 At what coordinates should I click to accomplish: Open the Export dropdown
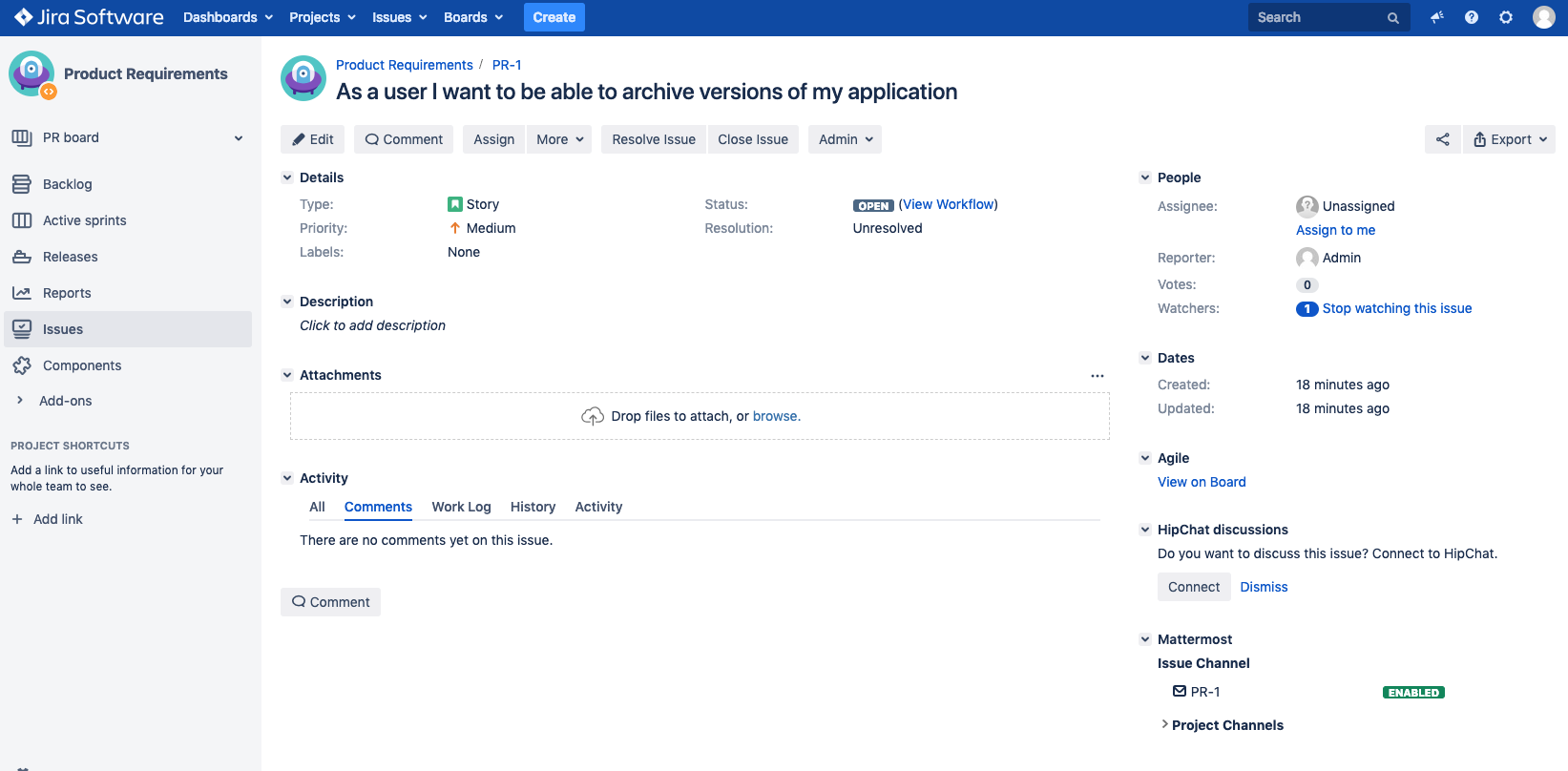tap(1509, 139)
